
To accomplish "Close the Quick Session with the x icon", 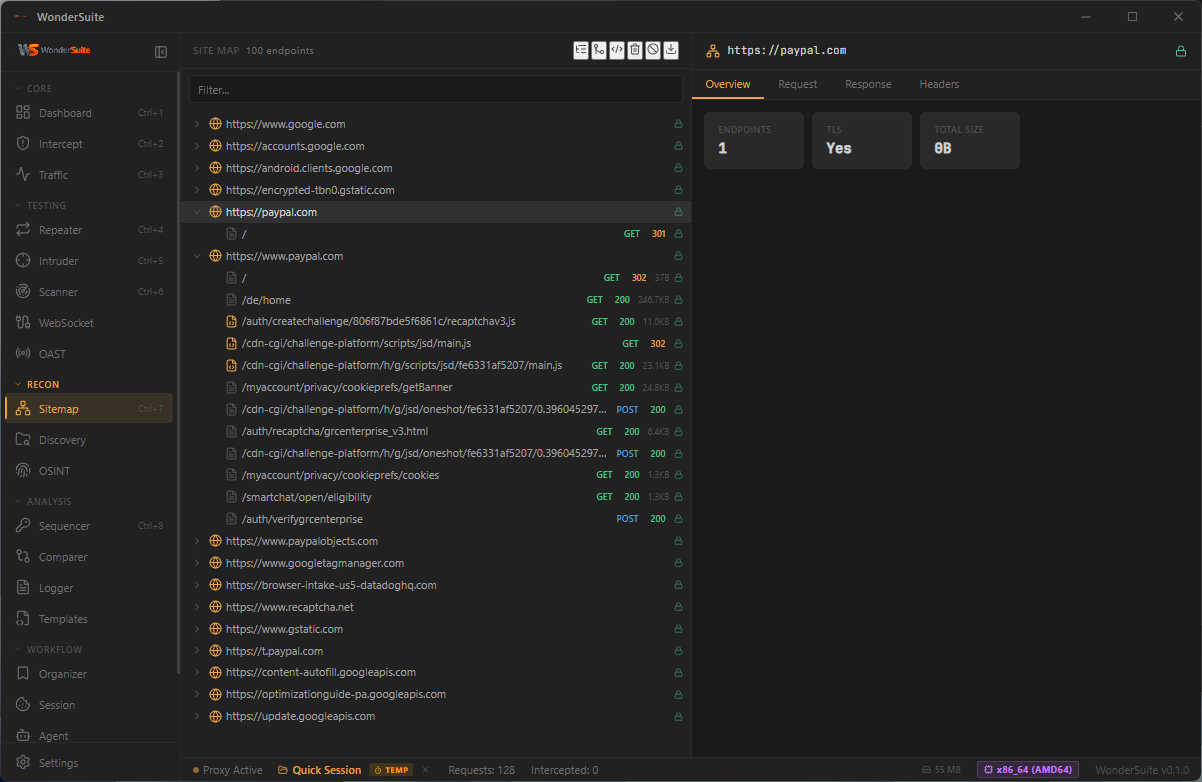I will [x=425, y=770].
